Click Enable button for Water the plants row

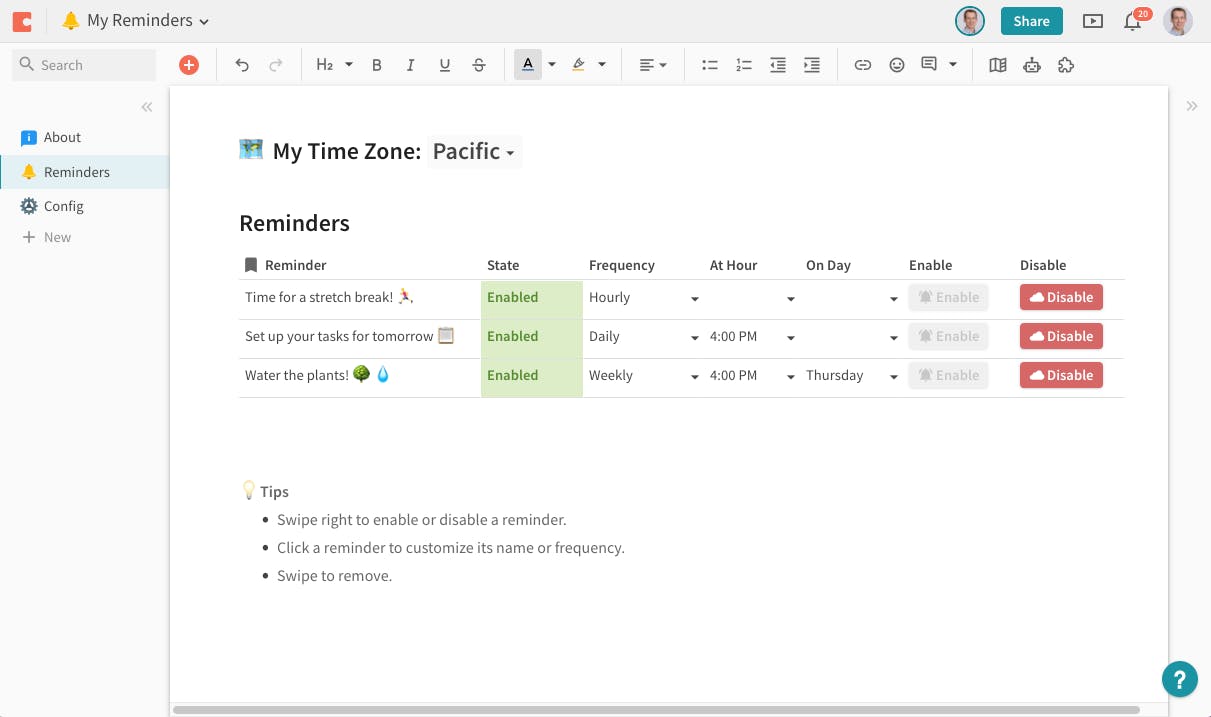(948, 375)
